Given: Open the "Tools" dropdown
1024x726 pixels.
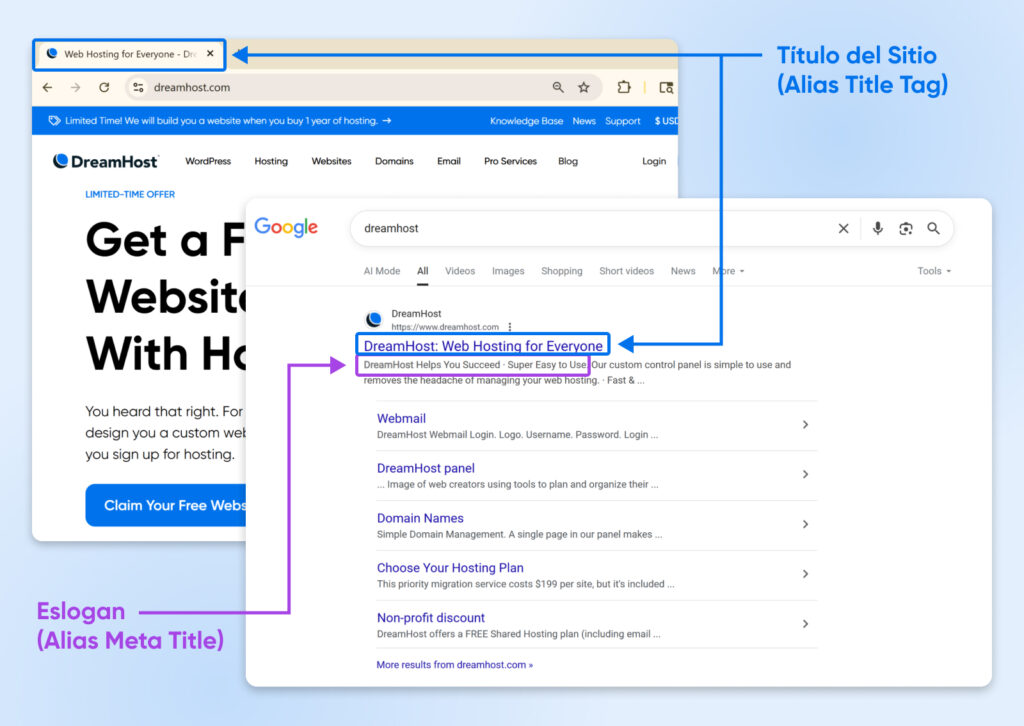Looking at the screenshot, I should coord(930,271).
